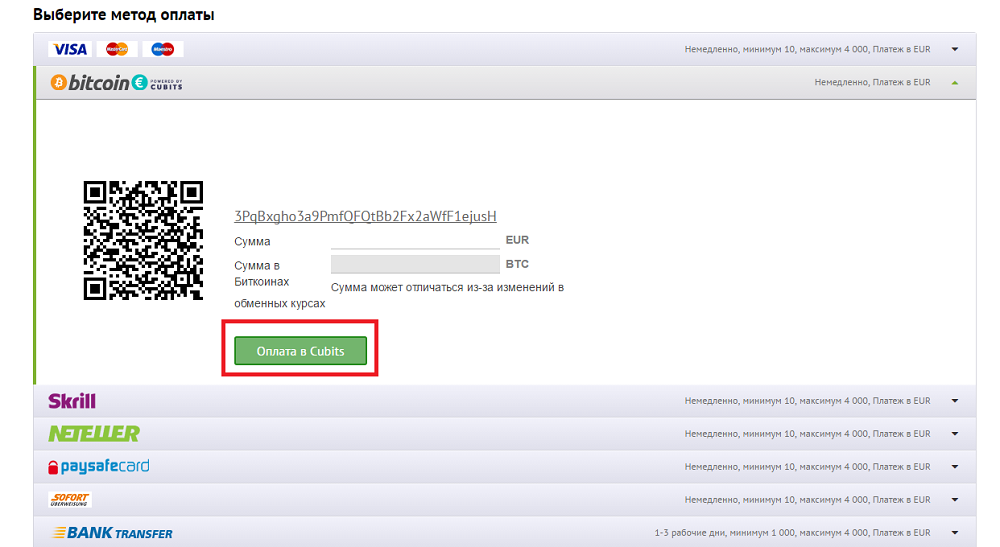Select the paysafecard logo
Screen dimensions: 1000x547
tap(99, 467)
